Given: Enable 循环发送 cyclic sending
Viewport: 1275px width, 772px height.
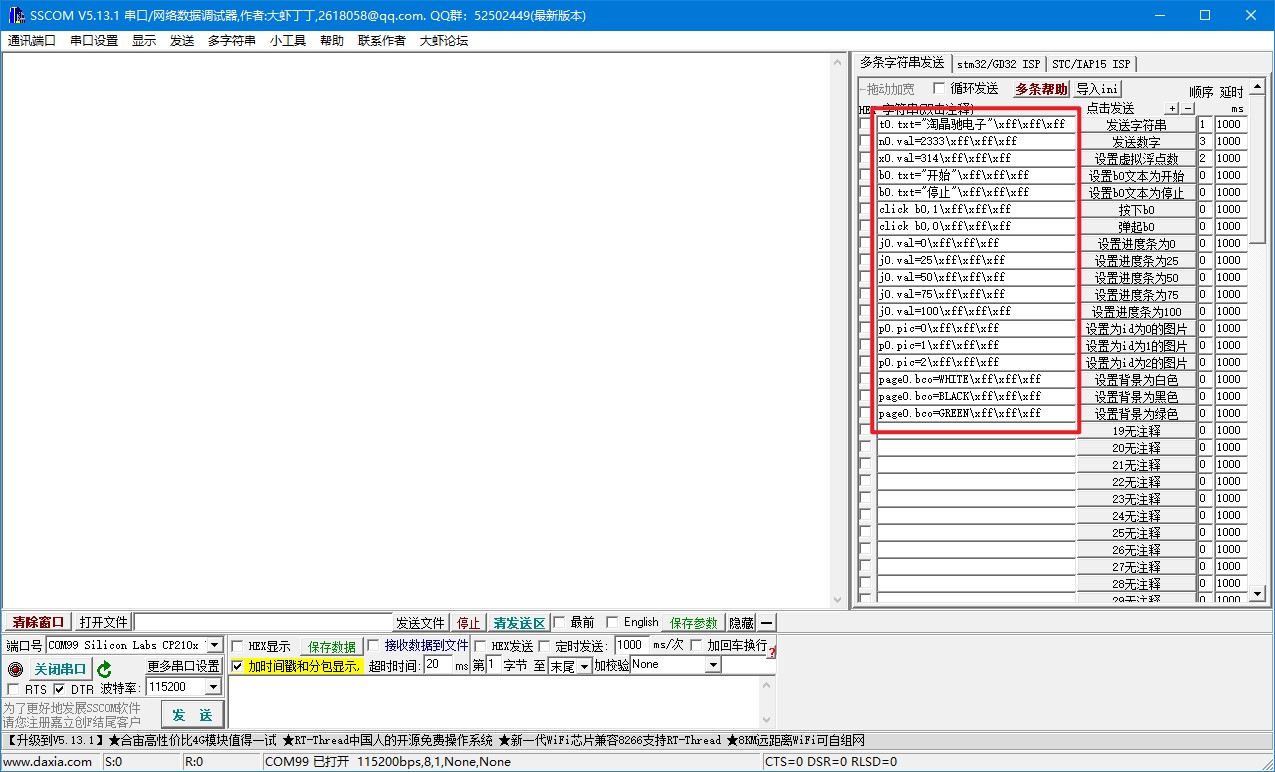Looking at the screenshot, I should click(938, 87).
